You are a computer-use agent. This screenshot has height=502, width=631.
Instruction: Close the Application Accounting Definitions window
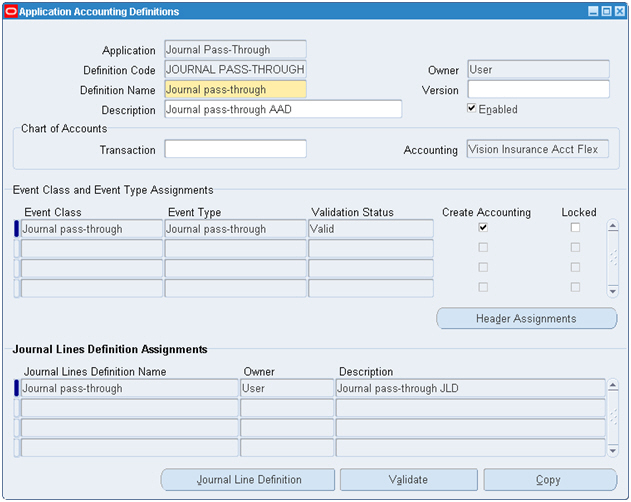(x=620, y=11)
